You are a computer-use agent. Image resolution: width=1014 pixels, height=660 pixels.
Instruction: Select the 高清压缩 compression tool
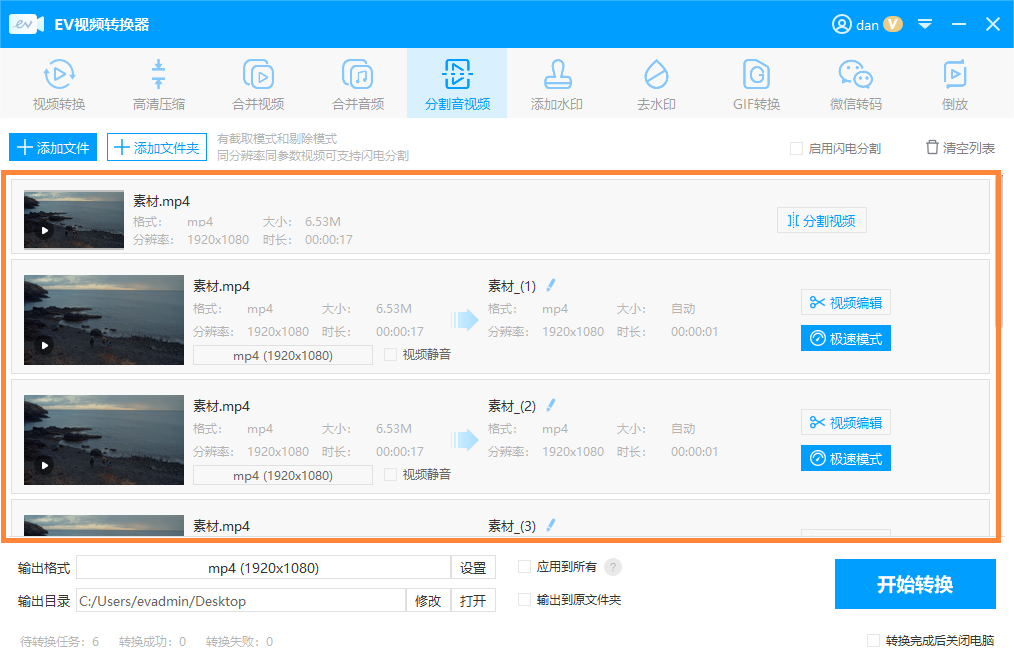coord(158,84)
